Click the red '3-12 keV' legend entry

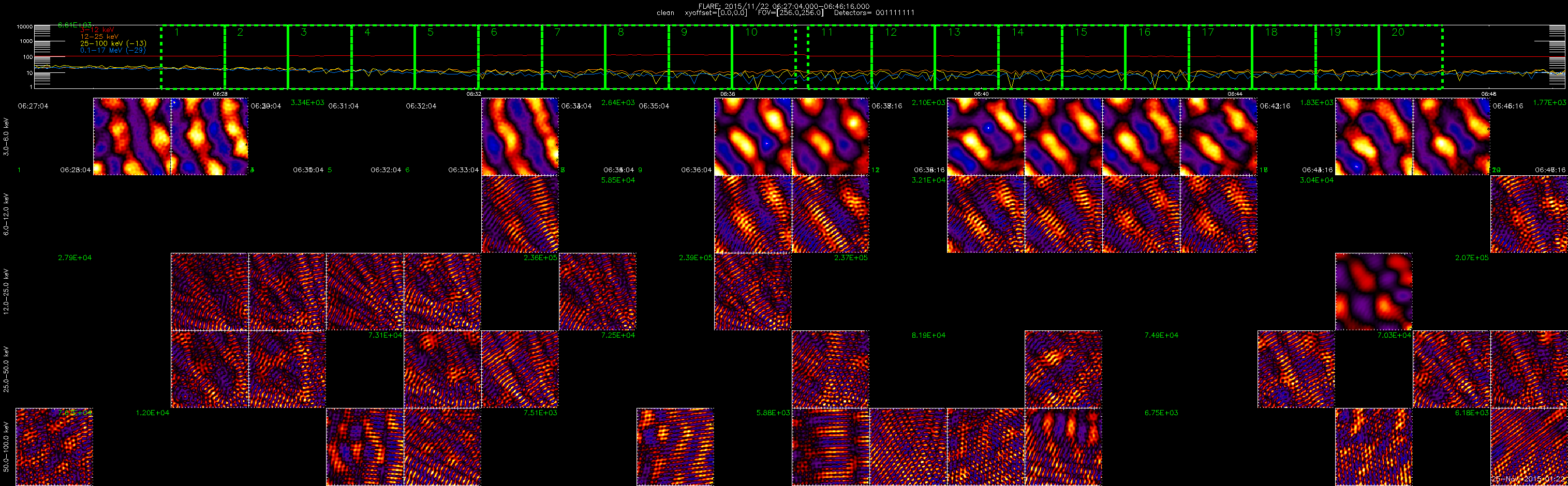(97, 30)
